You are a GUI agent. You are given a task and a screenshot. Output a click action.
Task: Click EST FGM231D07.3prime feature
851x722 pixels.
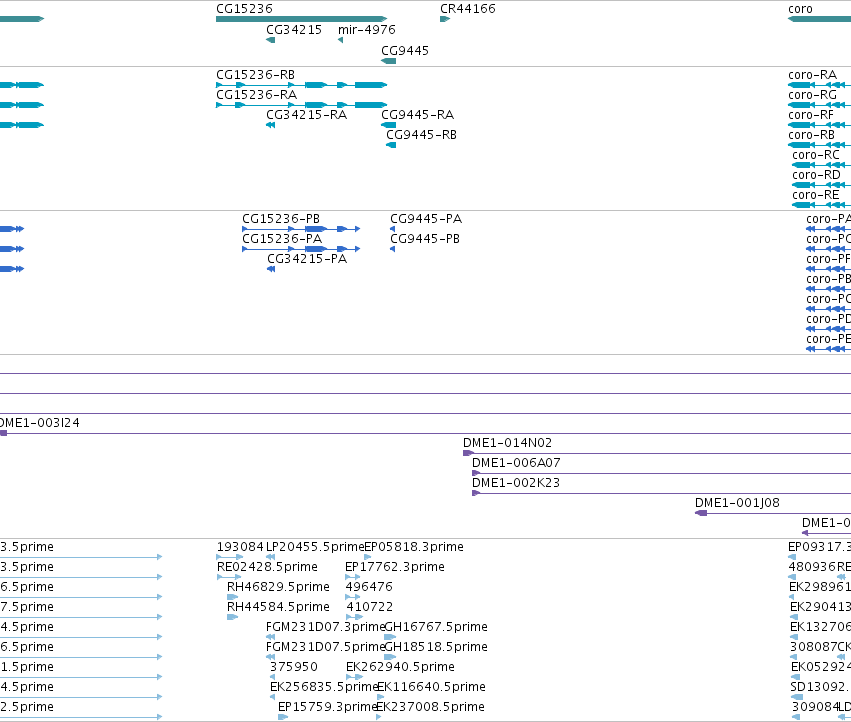point(270,637)
